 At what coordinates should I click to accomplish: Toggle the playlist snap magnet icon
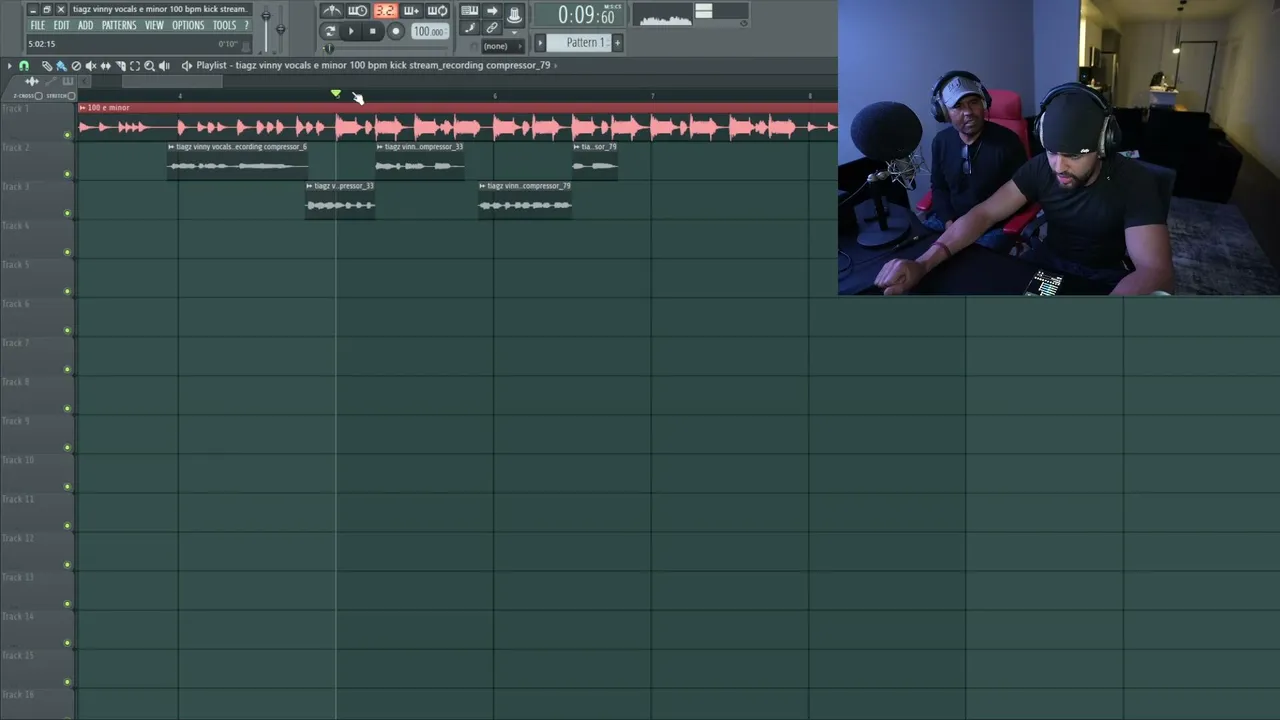point(24,66)
